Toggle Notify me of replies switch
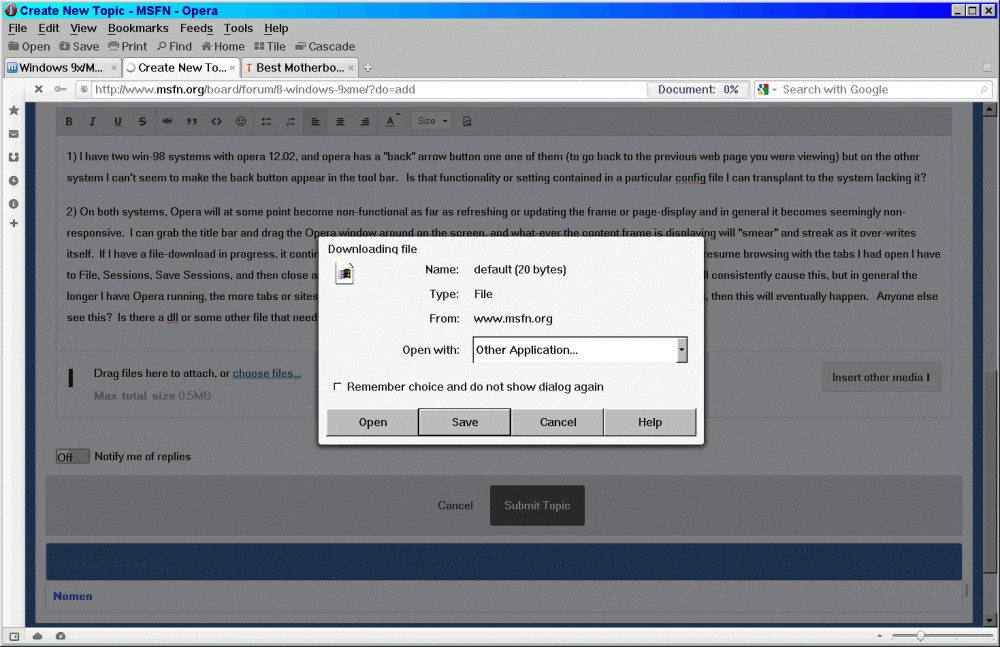The height and width of the screenshot is (647, 1000). [x=73, y=456]
